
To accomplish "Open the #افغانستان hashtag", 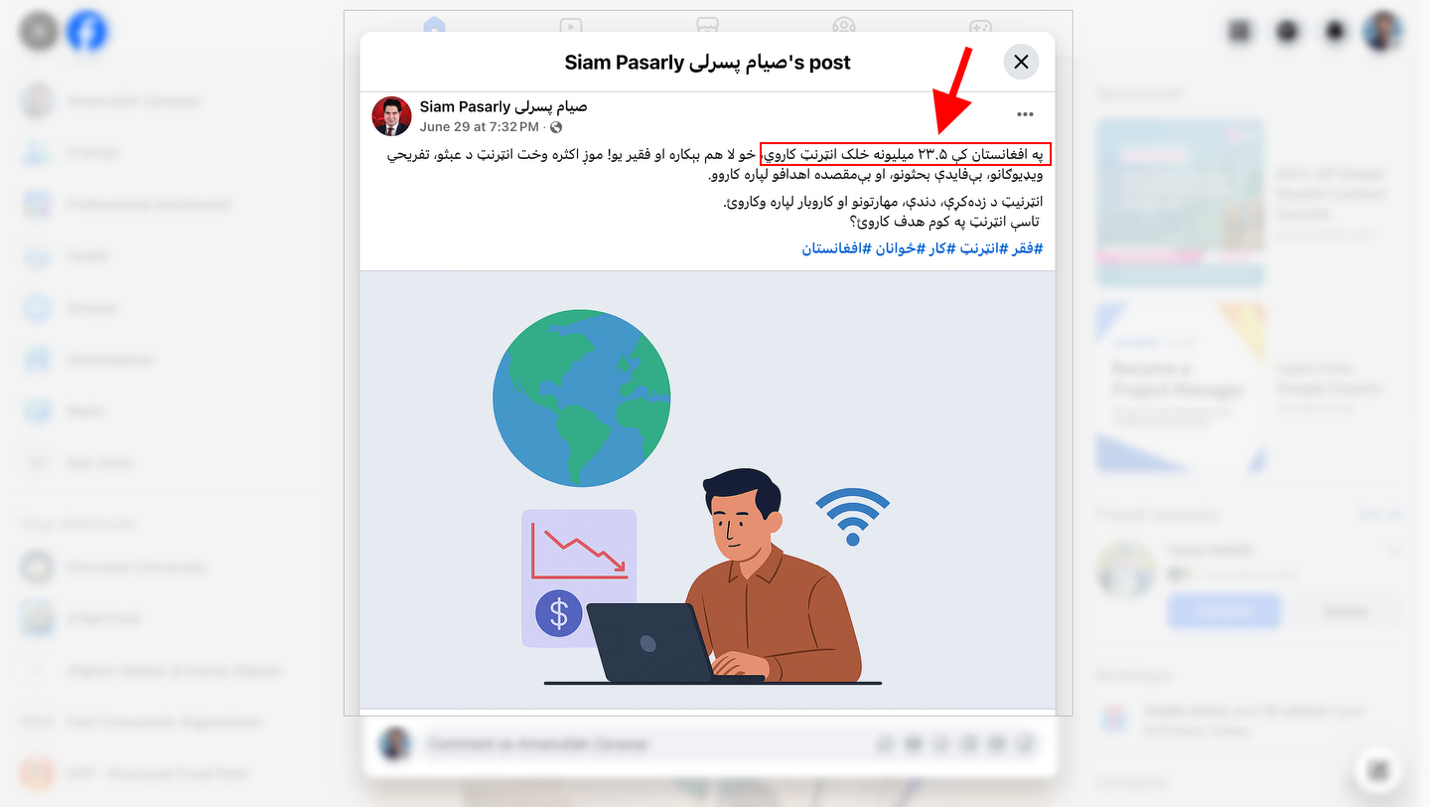I will [836, 248].
